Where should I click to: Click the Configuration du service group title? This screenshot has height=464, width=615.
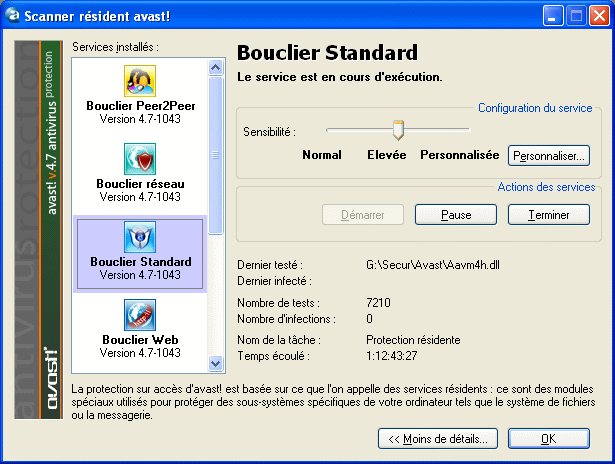click(x=535, y=108)
